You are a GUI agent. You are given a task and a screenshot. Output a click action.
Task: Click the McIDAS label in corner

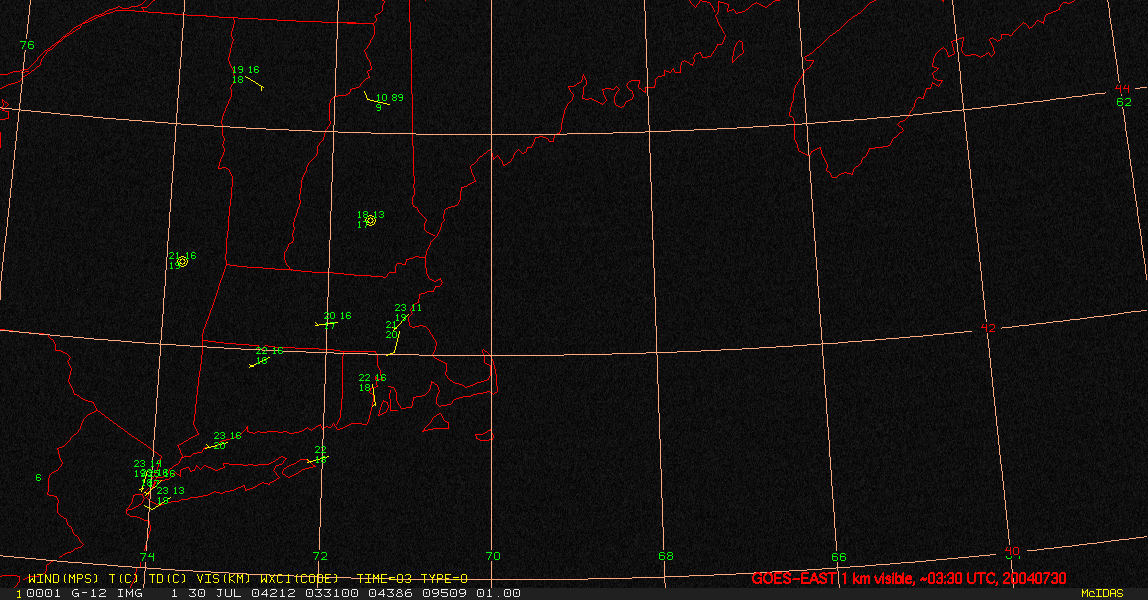[x=1103, y=593]
